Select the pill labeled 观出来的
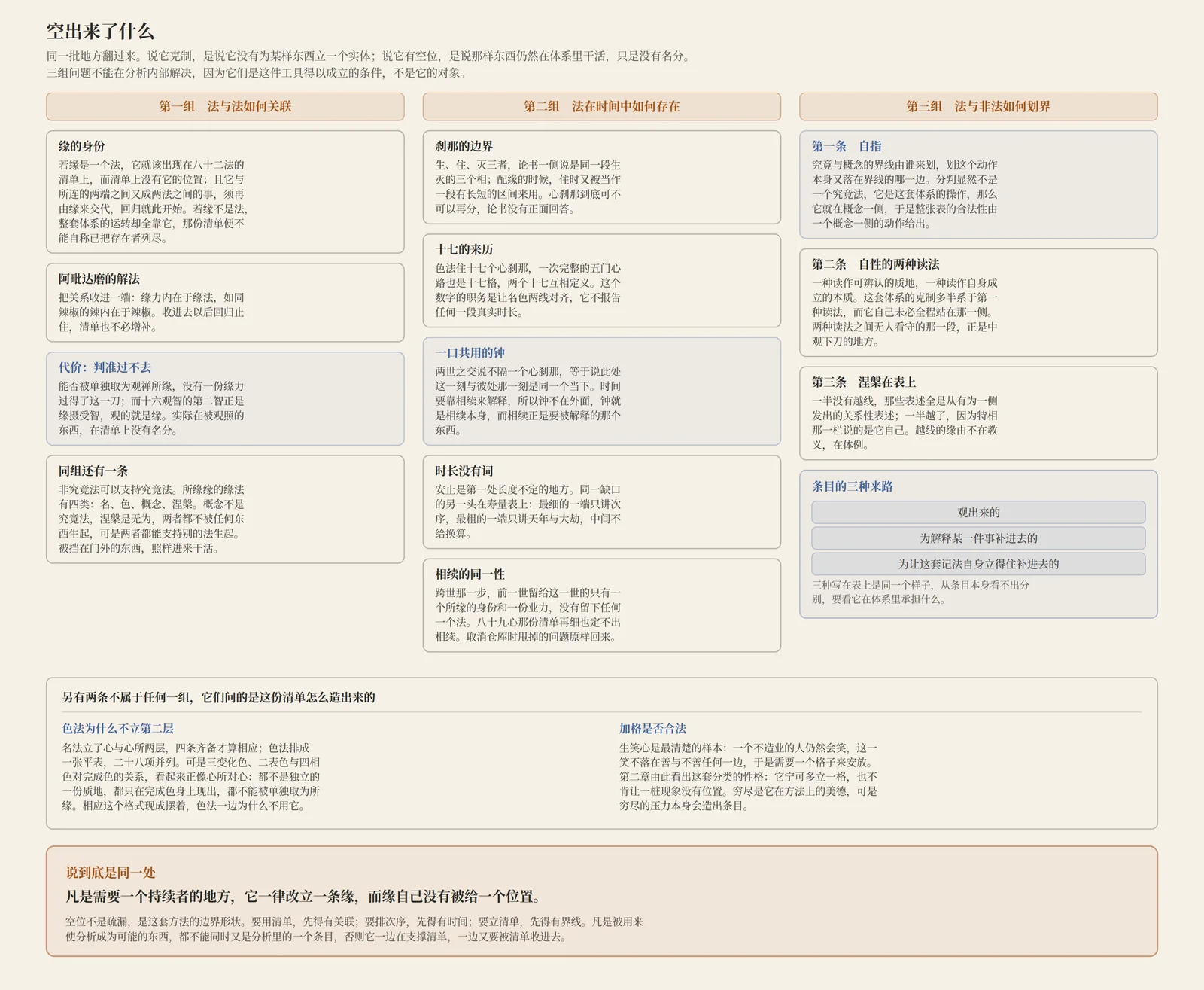 [978, 513]
